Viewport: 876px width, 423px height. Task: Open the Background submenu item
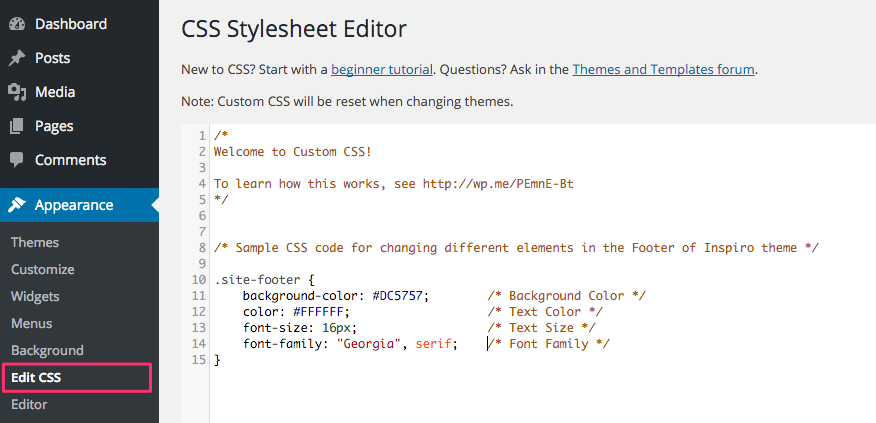47,350
